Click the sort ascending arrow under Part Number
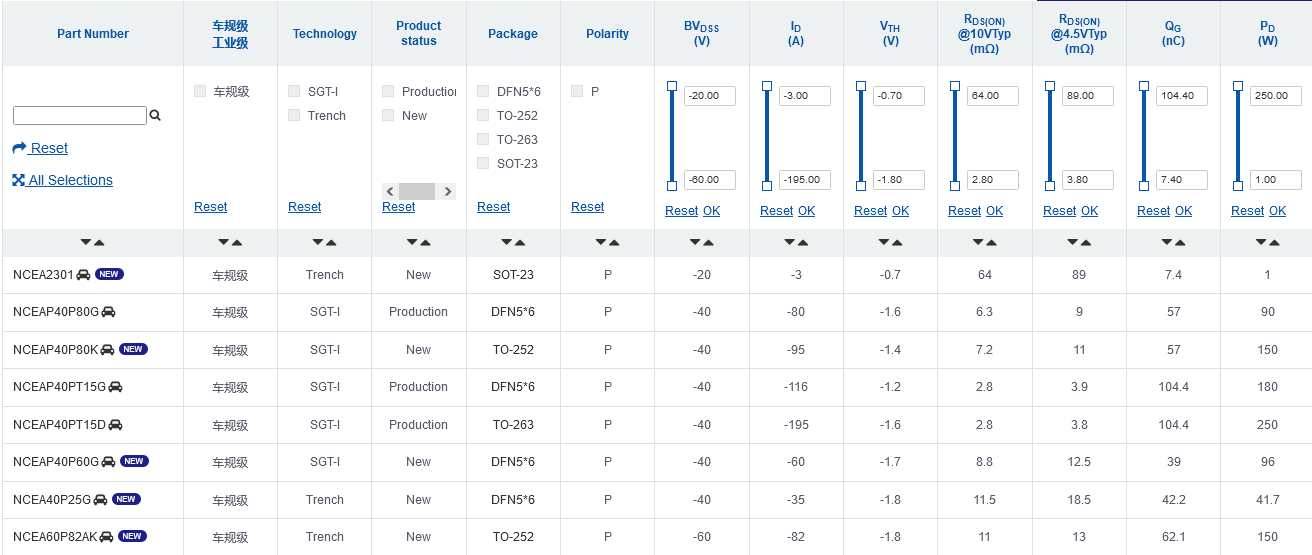Screen dimensions: 1312x555 (99, 243)
